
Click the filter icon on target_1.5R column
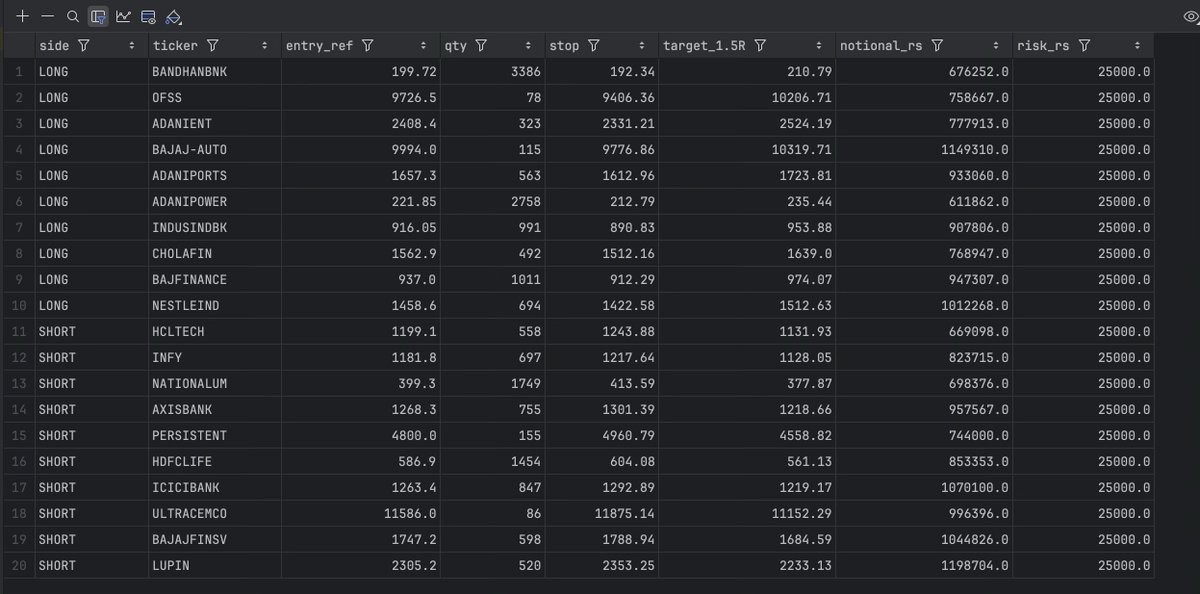760,46
